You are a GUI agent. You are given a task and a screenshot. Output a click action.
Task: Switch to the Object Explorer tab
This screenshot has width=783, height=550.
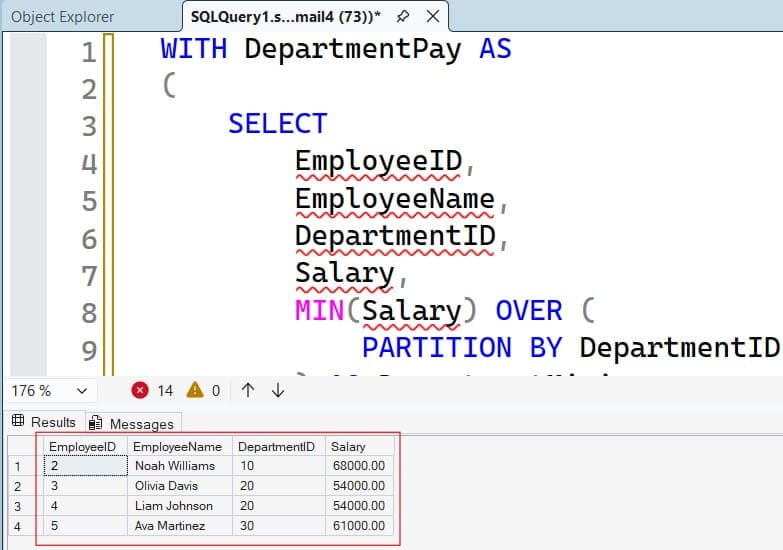pyautogui.click(x=62, y=17)
